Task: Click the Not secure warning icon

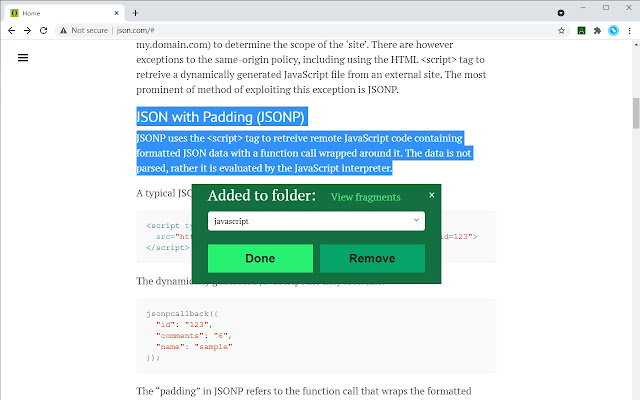Action: click(63, 31)
